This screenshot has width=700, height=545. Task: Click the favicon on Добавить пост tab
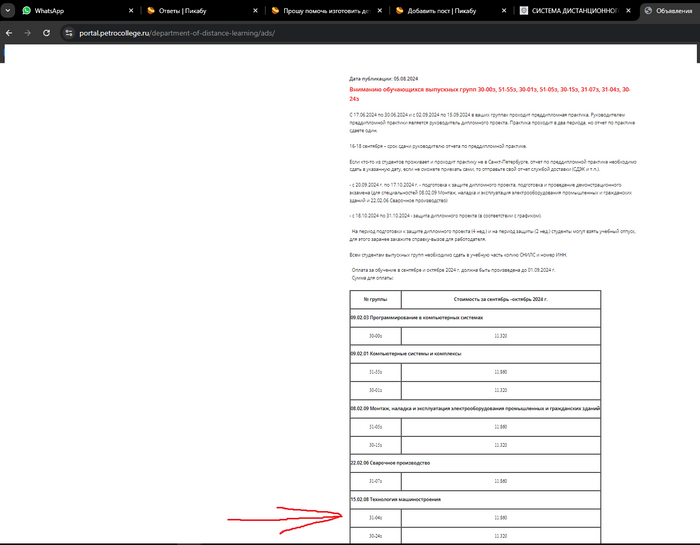coord(400,11)
